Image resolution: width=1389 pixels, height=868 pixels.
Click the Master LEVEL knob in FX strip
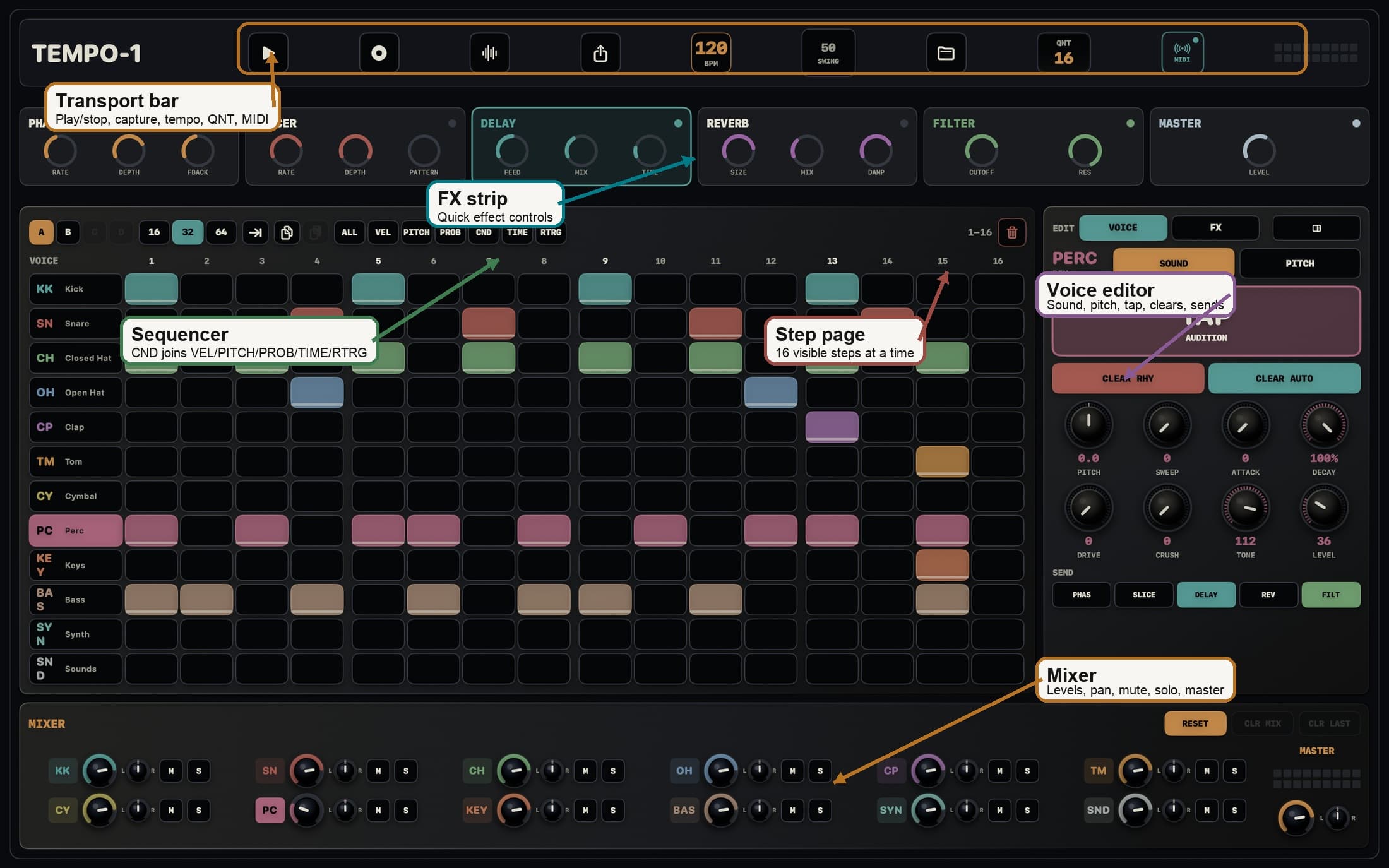click(1259, 151)
